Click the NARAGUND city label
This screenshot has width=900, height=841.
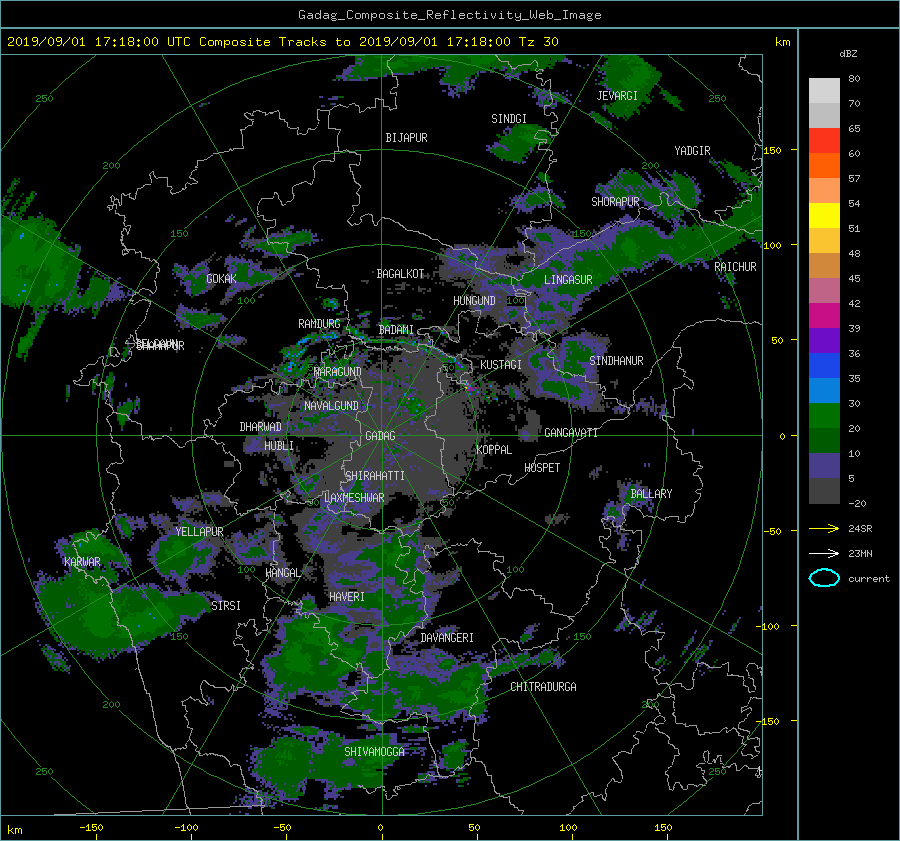[338, 372]
